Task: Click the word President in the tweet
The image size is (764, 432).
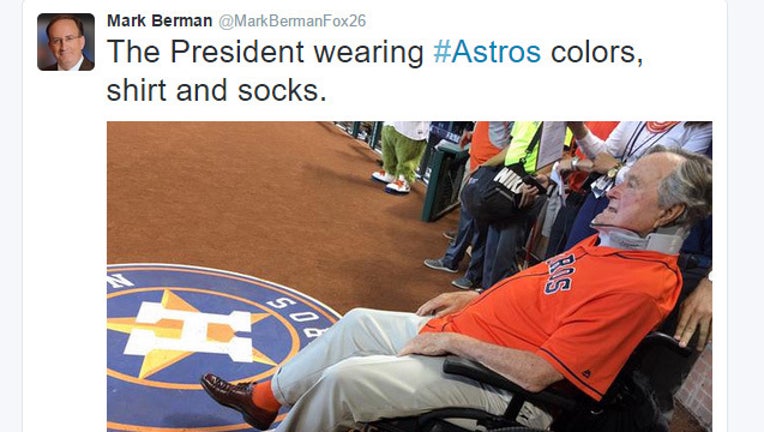Action: tap(237, 52)
